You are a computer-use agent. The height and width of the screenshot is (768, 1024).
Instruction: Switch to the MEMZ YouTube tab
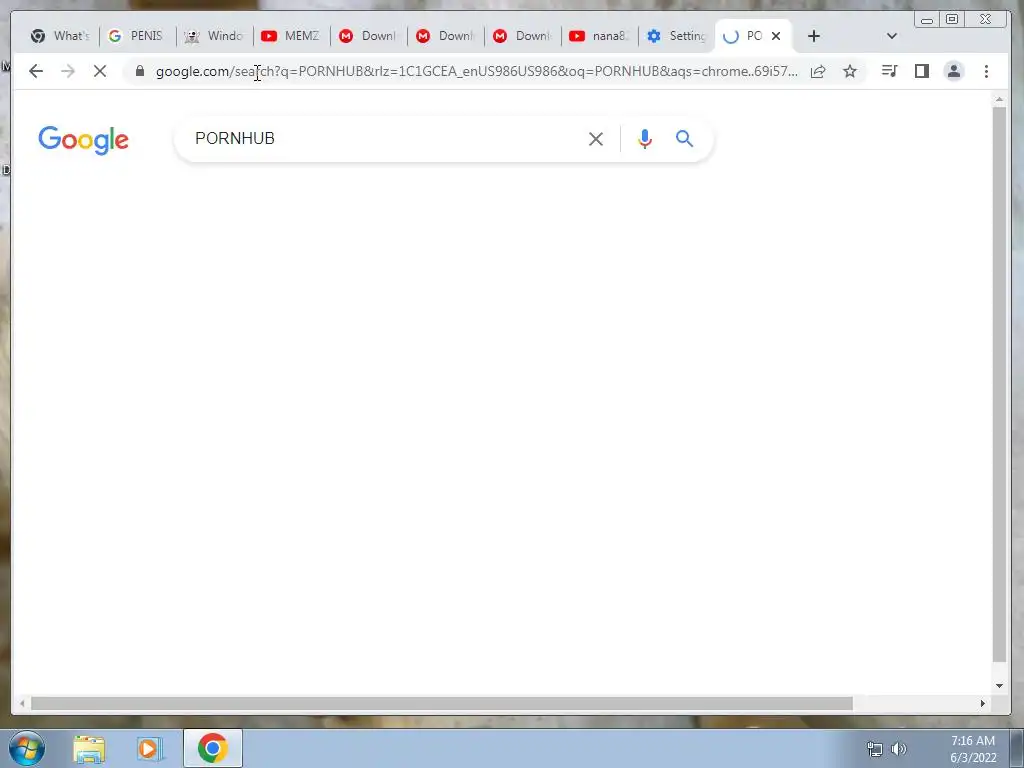[291, 36]
